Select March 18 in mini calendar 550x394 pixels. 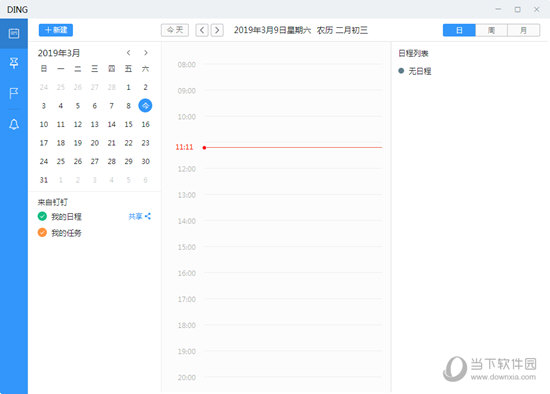pyautogui.click(x=61, y=143)
